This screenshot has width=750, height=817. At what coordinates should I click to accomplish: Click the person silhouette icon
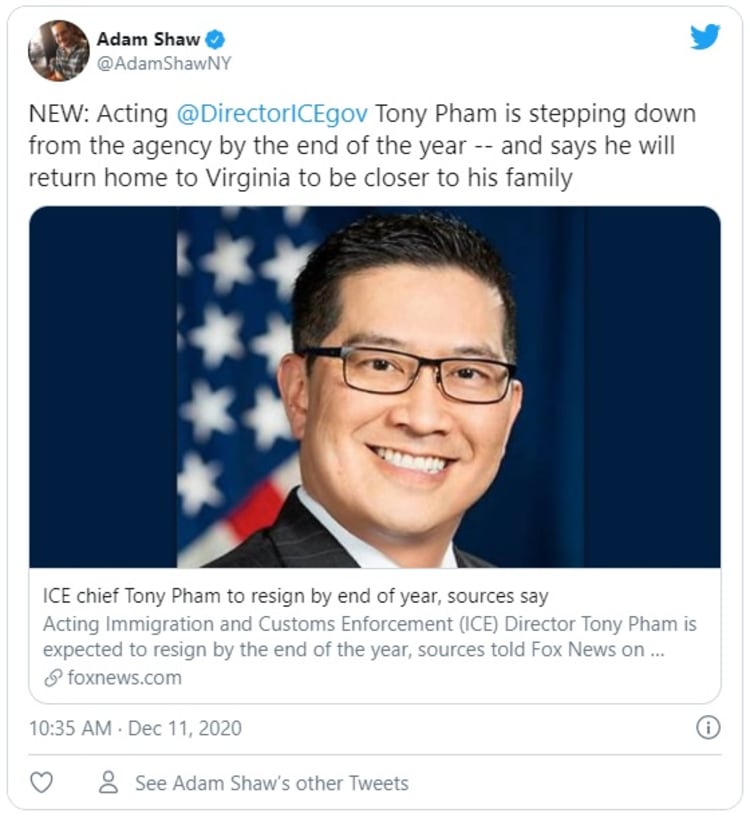108,782
